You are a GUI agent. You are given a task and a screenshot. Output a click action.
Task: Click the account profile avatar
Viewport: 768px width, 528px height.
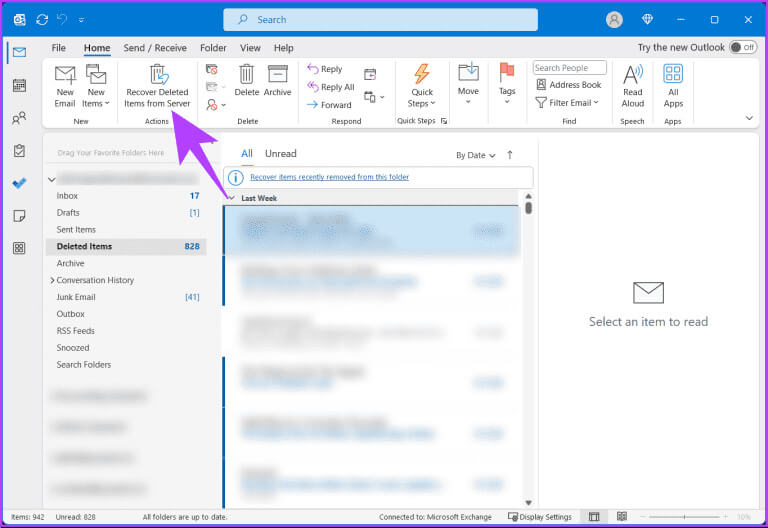click(x=614, y=20)
